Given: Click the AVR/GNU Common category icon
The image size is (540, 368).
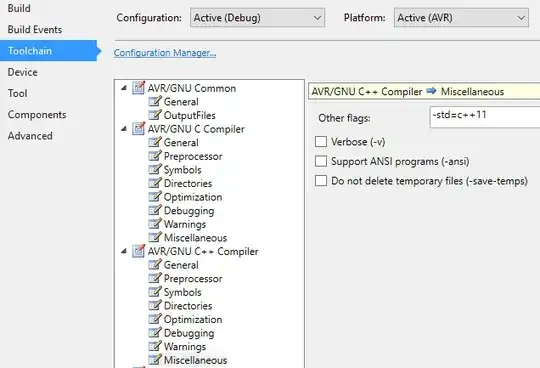Looking at the screenshot, I should pyautogui.click(x=138, y=88).
